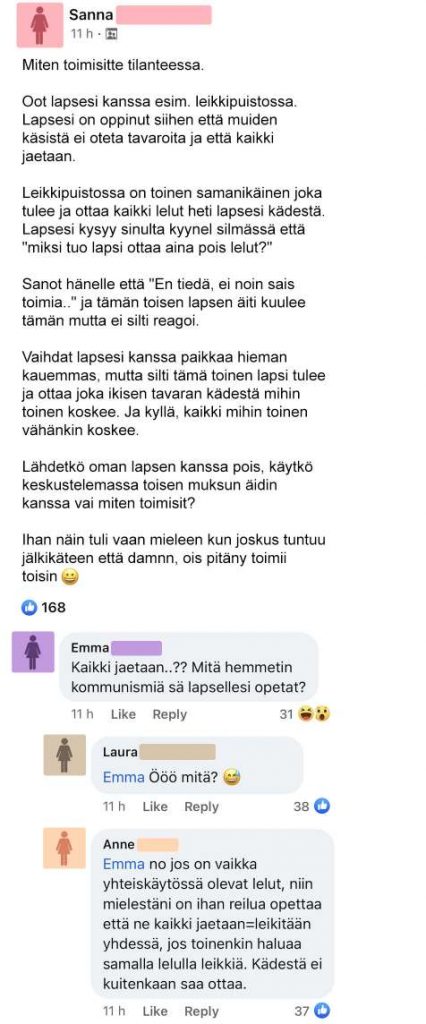Open the laughing emoji reactions on Emma's comment
The width and height of the screenshot is (426, 1024).
click(x=313, y=714)
